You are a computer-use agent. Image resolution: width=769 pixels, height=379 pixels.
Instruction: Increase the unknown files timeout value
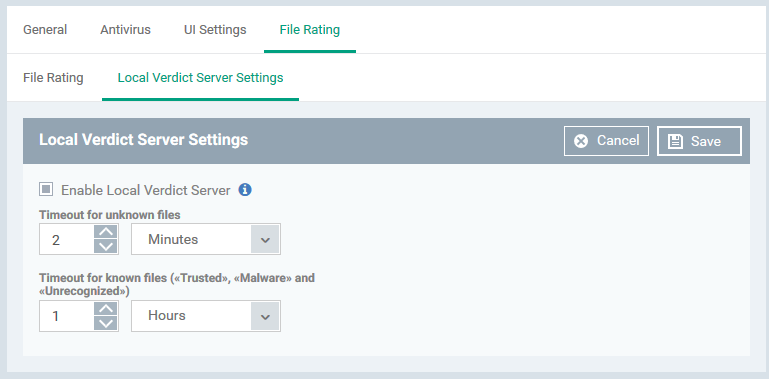pos(106,231)
